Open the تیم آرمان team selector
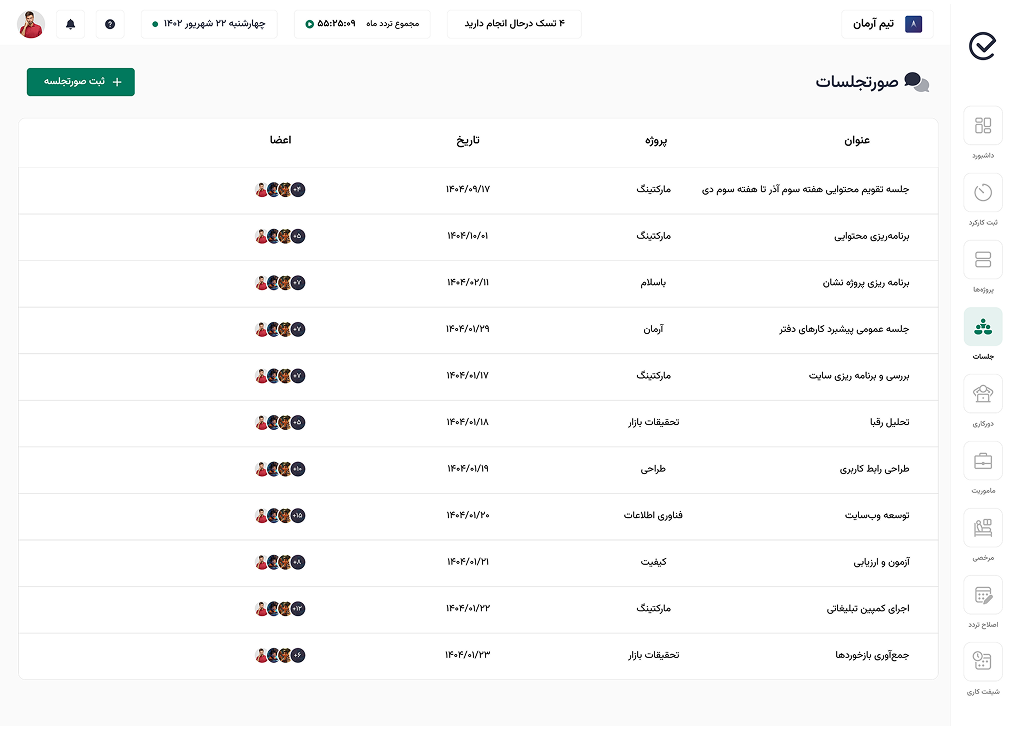This screenshot has width=1016, height=729. click(887, 24)
